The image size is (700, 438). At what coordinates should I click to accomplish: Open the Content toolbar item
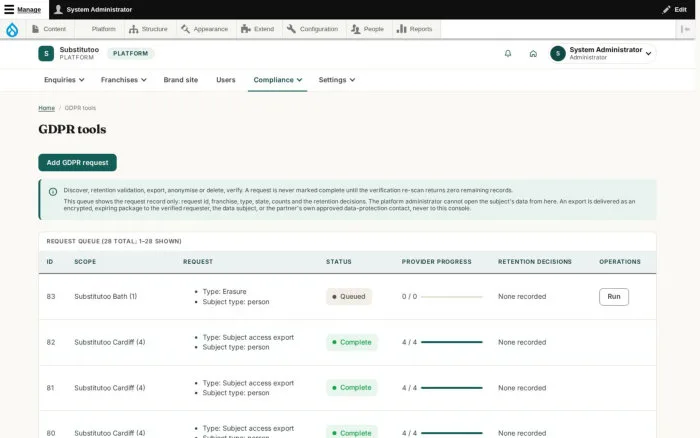[49, 29]
